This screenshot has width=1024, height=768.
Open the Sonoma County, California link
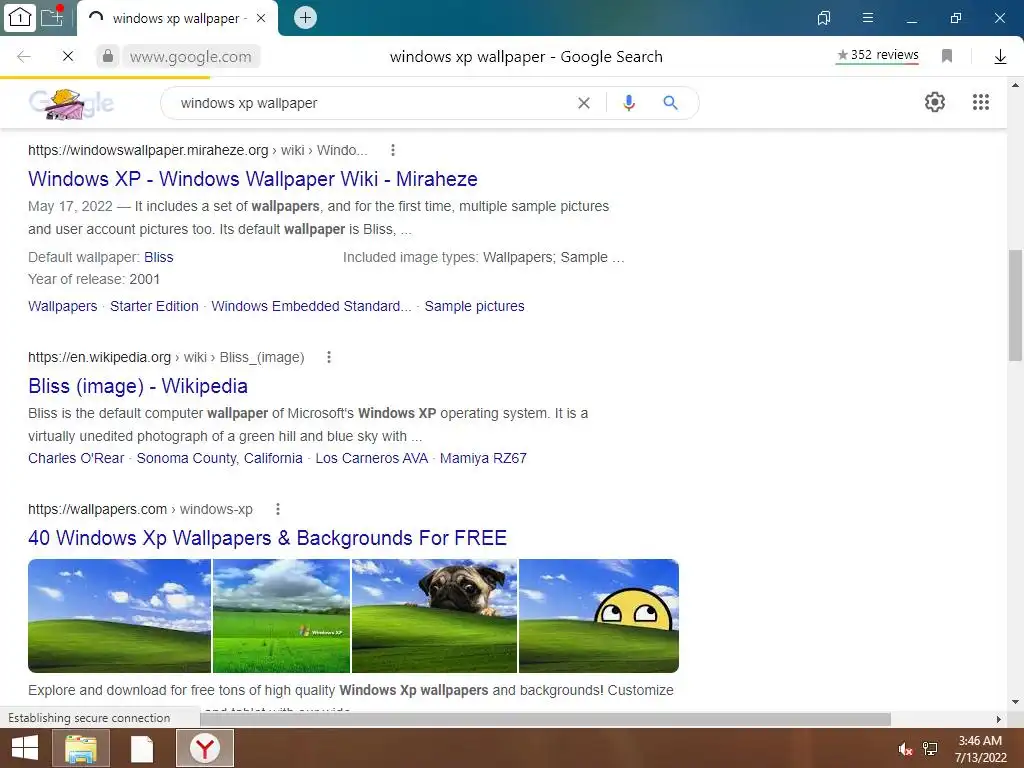(219, 458)
